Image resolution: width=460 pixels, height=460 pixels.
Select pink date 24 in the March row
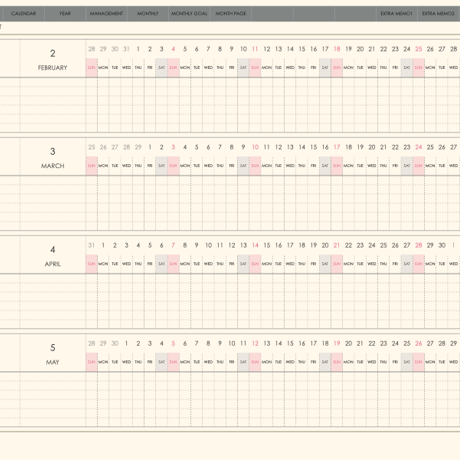[x=419, y=147]
